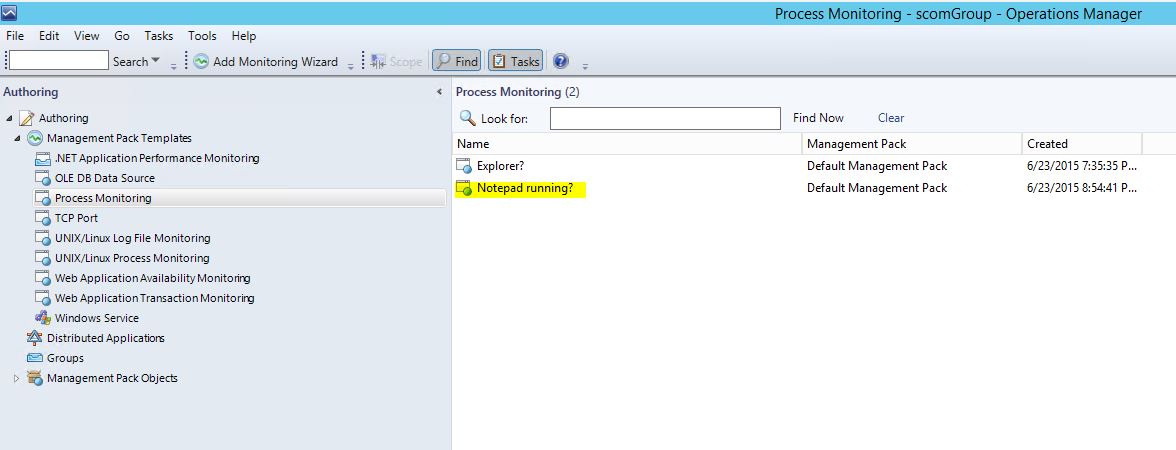Viewport: 1176px width, 450px height.
Task: Select the Groups tree item
Action: (65, 358)
